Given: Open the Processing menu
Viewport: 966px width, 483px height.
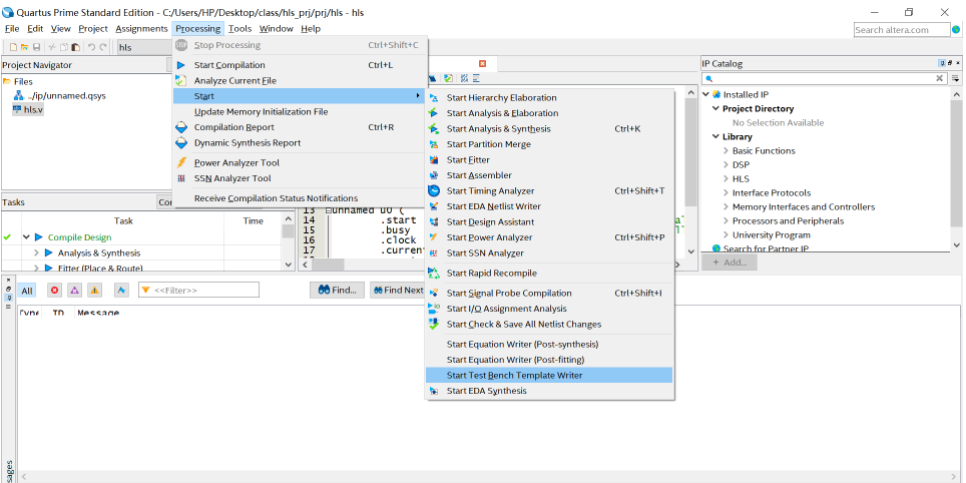Looking at the screenshot, I should point(197,28).
